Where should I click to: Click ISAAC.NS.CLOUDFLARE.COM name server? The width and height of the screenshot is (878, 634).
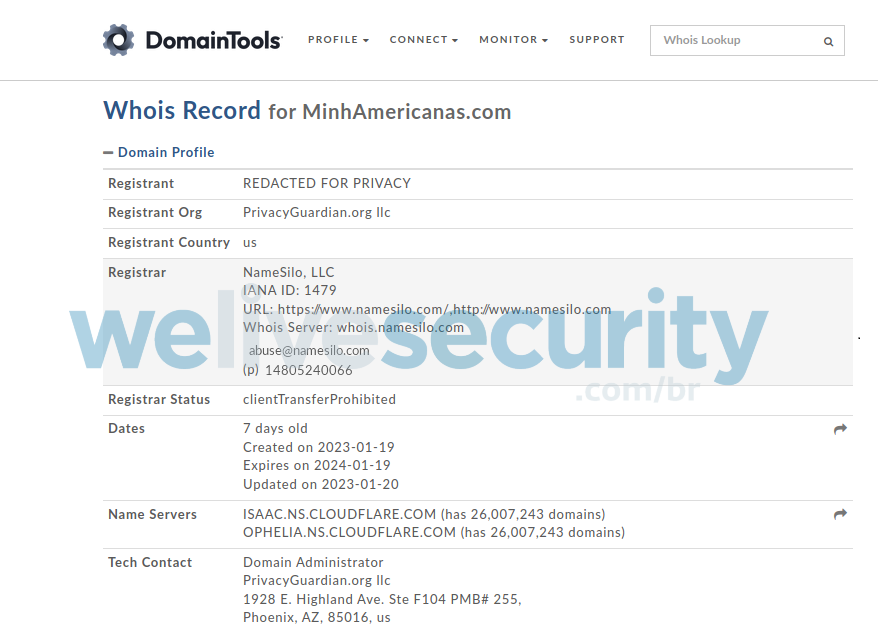[339, 514]
